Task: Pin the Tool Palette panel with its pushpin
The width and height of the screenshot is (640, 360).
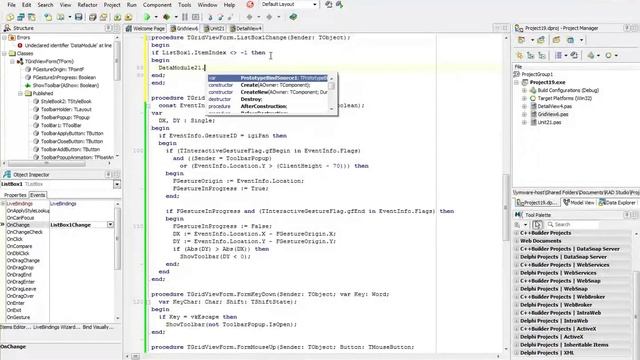Action: click(627, 215)
